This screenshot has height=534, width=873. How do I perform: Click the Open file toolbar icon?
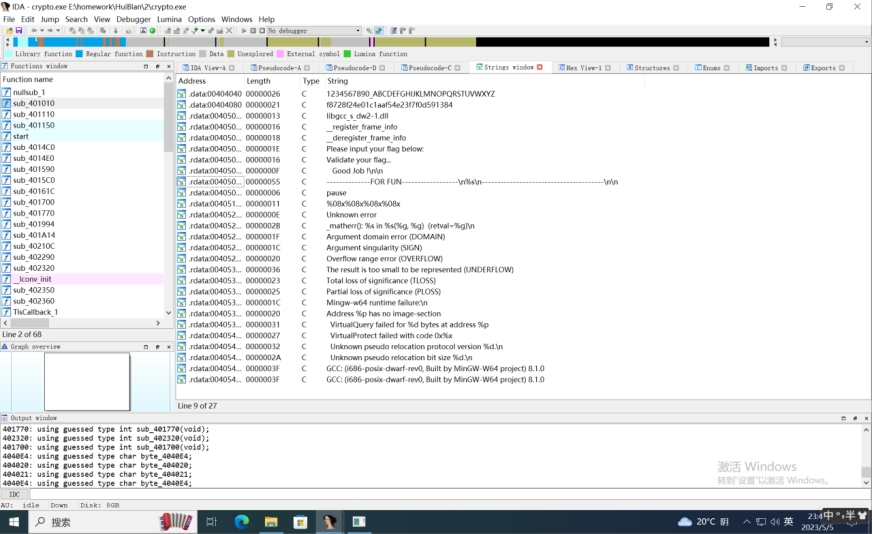(x=9, y=31)
